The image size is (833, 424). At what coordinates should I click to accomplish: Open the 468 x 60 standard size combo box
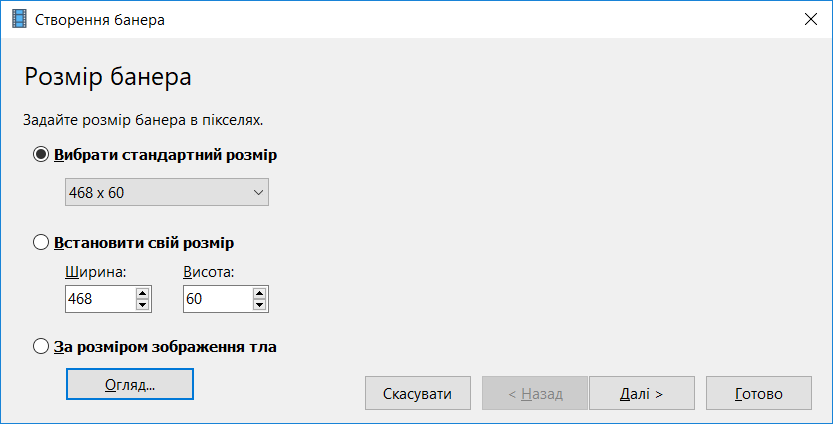(x=167, y=192)
